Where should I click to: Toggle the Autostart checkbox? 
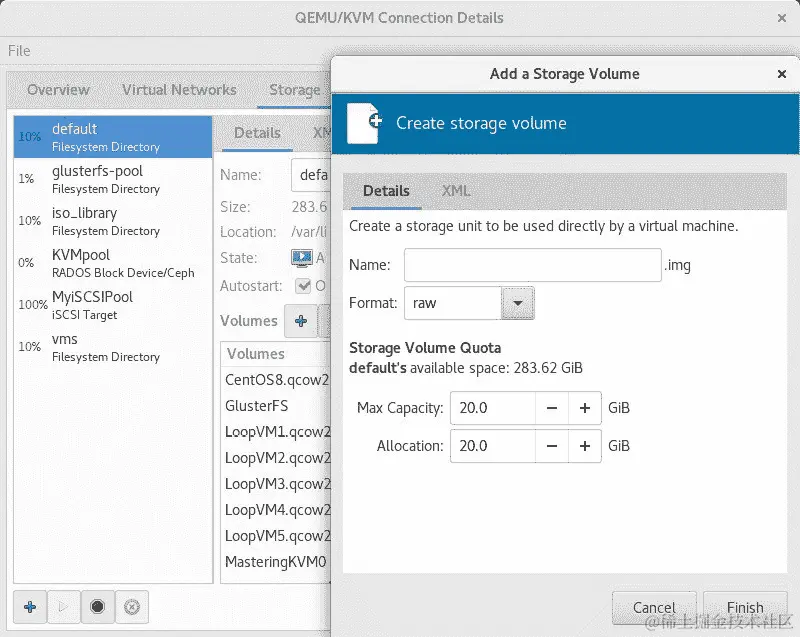click(x=303, y=286)
